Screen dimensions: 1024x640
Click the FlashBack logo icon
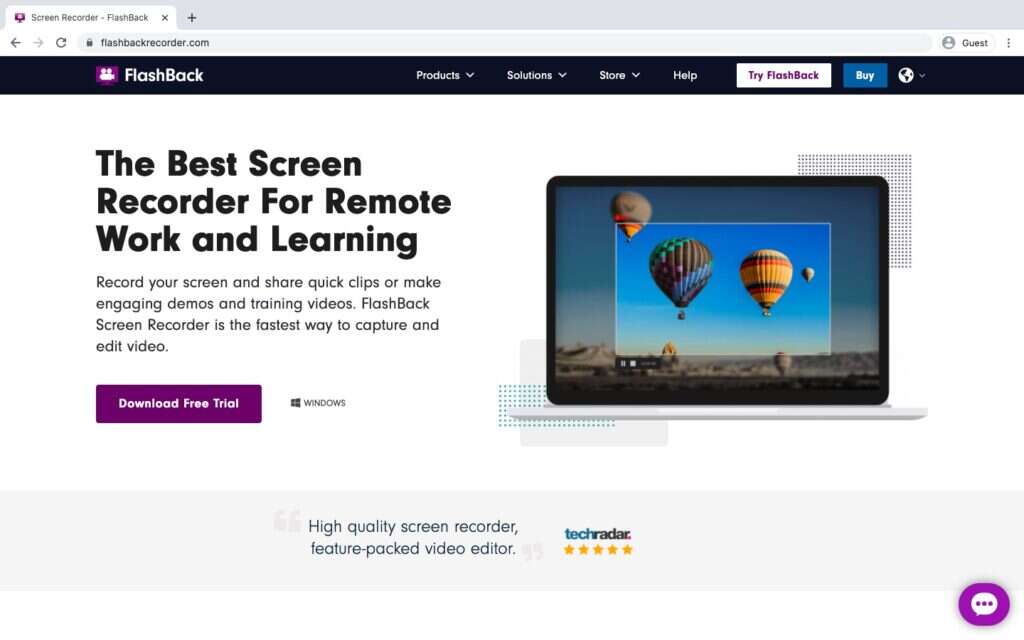[106, 75]
